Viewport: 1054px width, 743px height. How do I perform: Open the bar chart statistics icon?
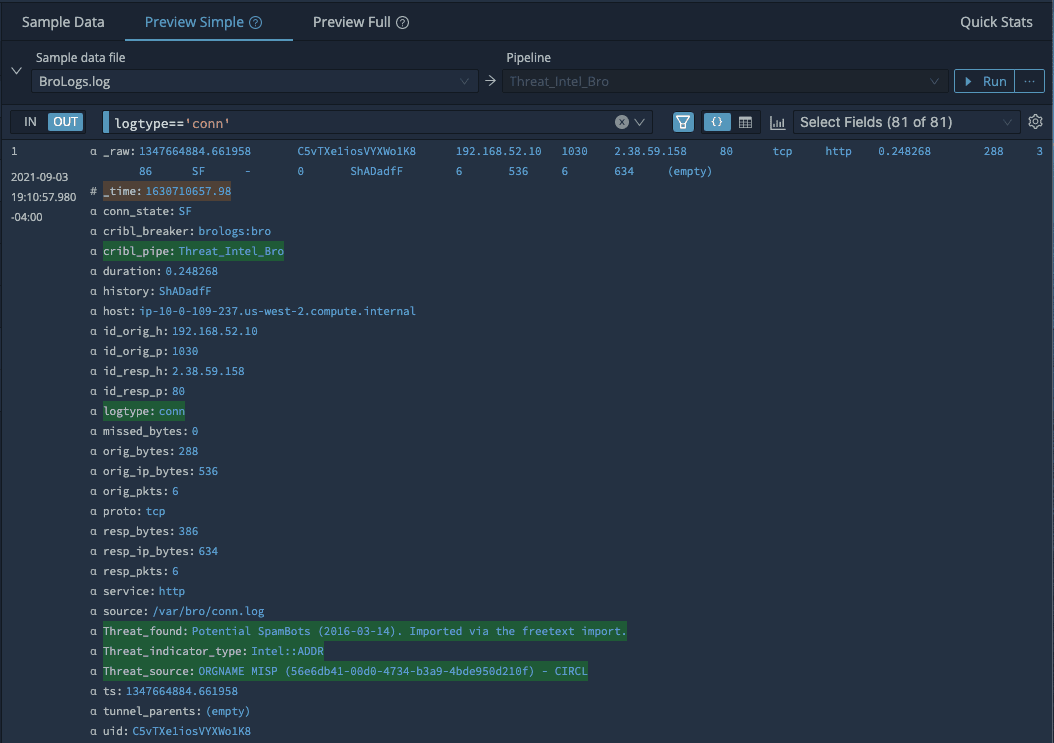777,122
